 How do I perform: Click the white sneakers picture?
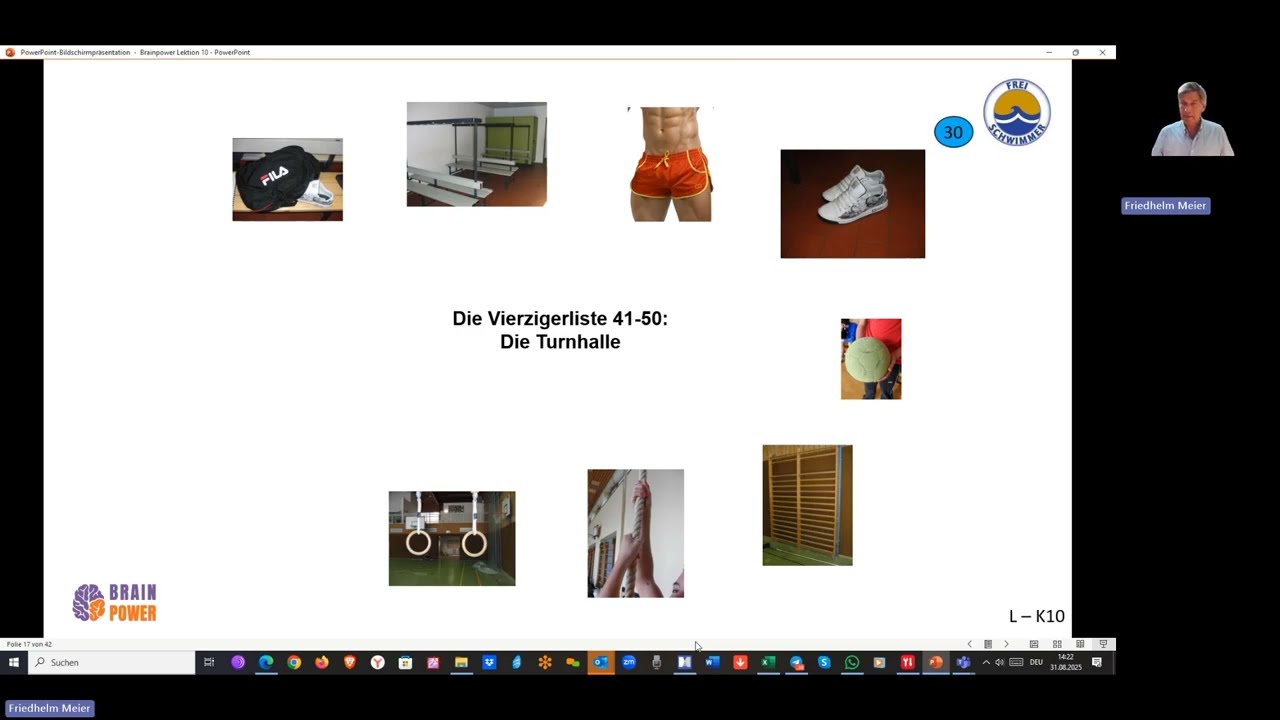[x=852, y=204]
